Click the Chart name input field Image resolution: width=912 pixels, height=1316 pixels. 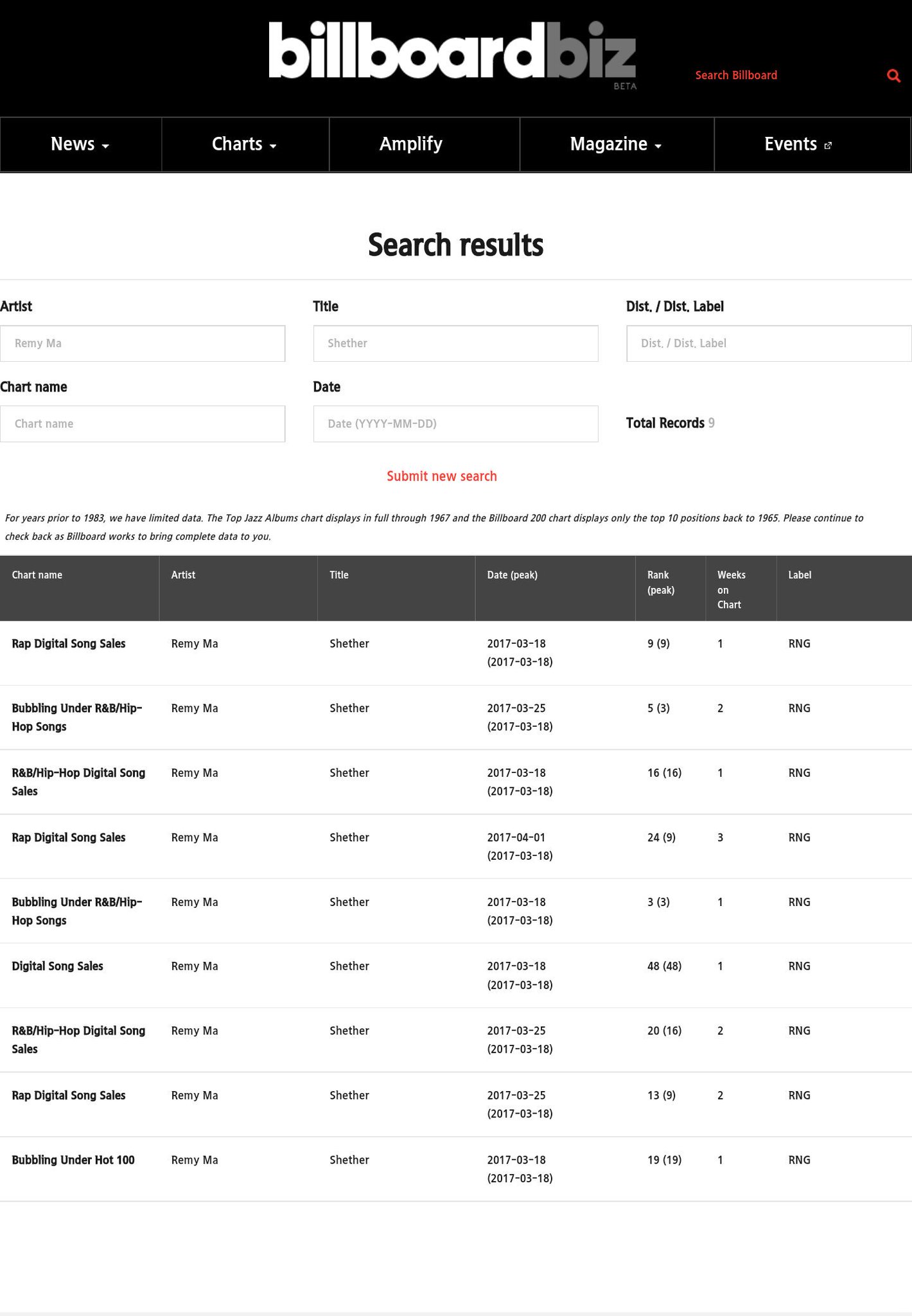143,423
